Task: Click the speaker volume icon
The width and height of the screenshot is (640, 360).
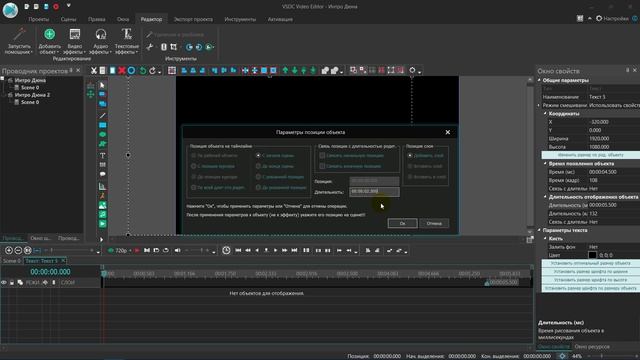Action: [x=178, y=250]
